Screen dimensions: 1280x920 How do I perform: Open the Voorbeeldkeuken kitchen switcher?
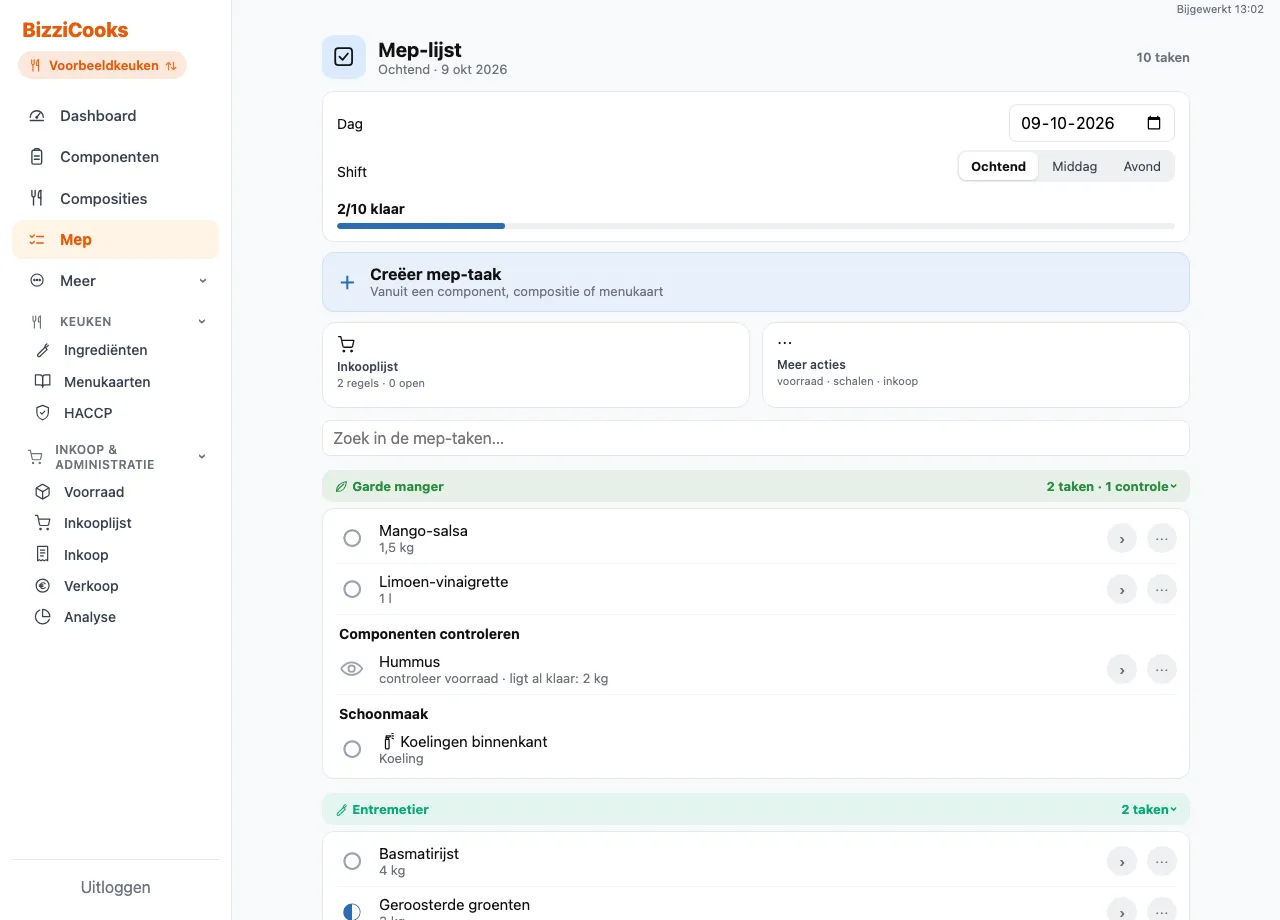[x=102, y=66]
